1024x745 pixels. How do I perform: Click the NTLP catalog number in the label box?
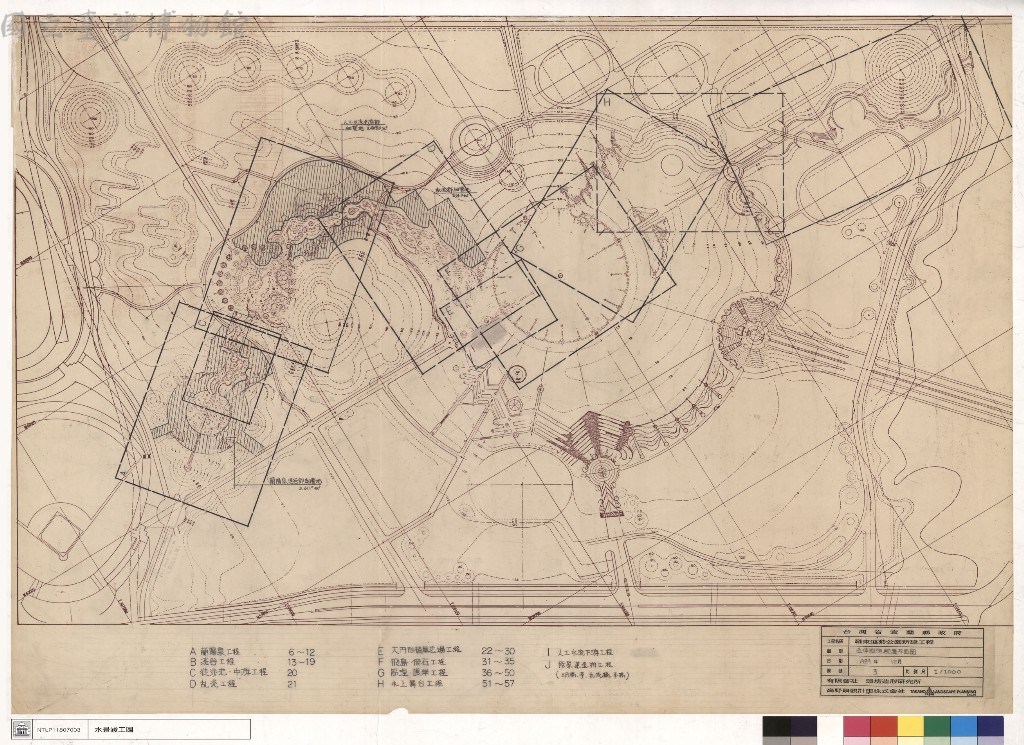pos(59,729)
